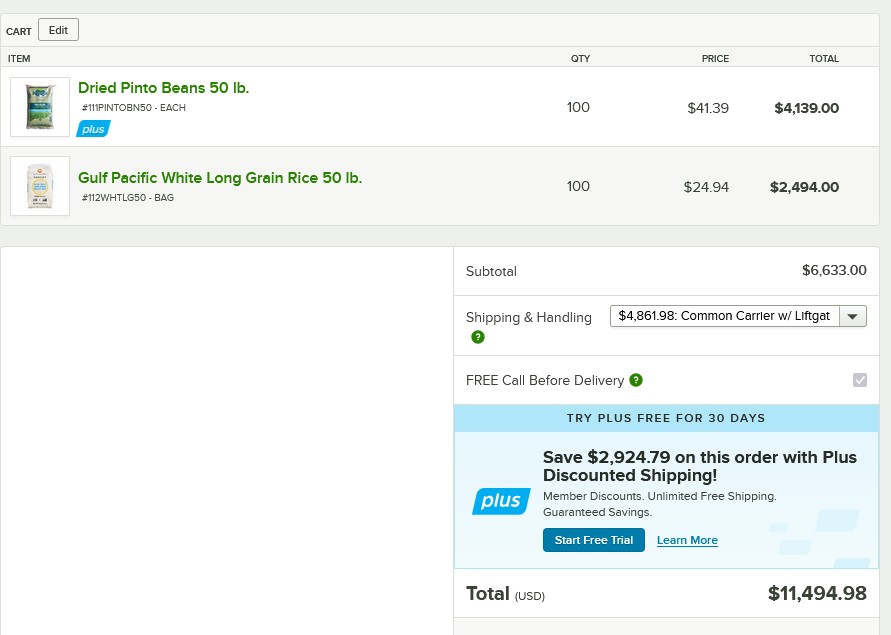Click the ITEM column header
This screenshot has width=891, height=635.
point(19,59)
